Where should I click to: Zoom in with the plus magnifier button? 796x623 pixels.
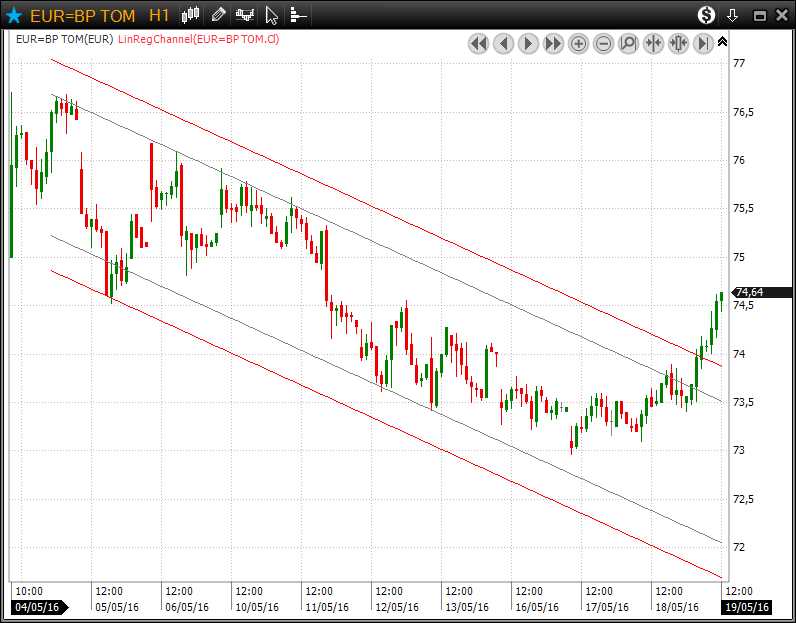(578, 43)
